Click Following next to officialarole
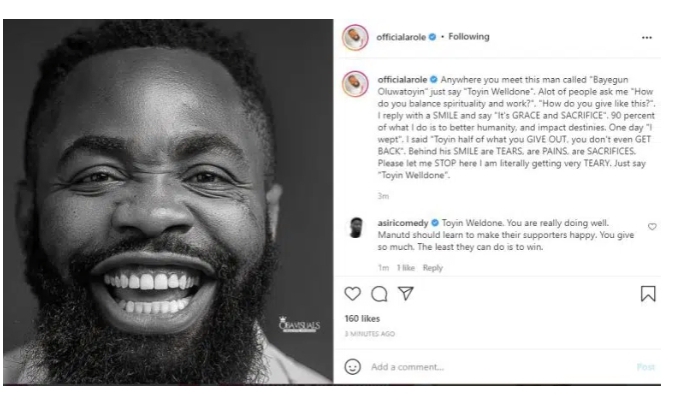 coord(468,37)
